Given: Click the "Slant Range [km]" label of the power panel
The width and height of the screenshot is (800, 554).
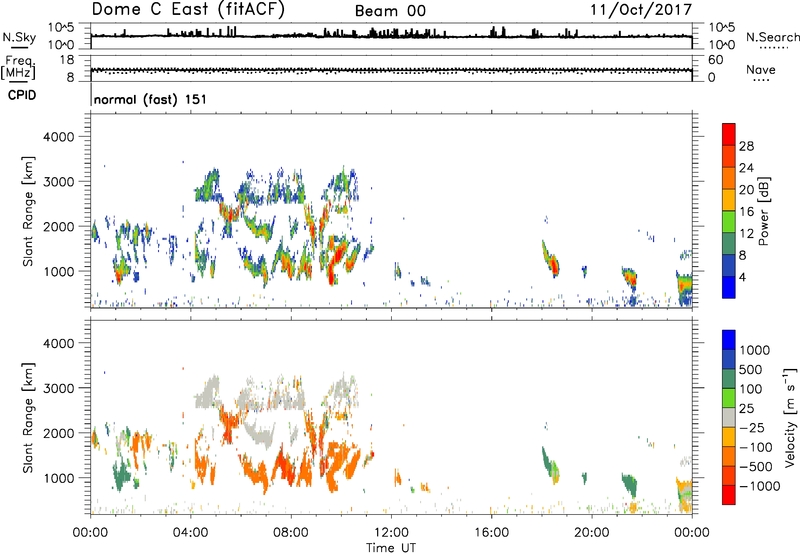Looking at the screenshot, I should pyautogui.click(x=28, y=211).
